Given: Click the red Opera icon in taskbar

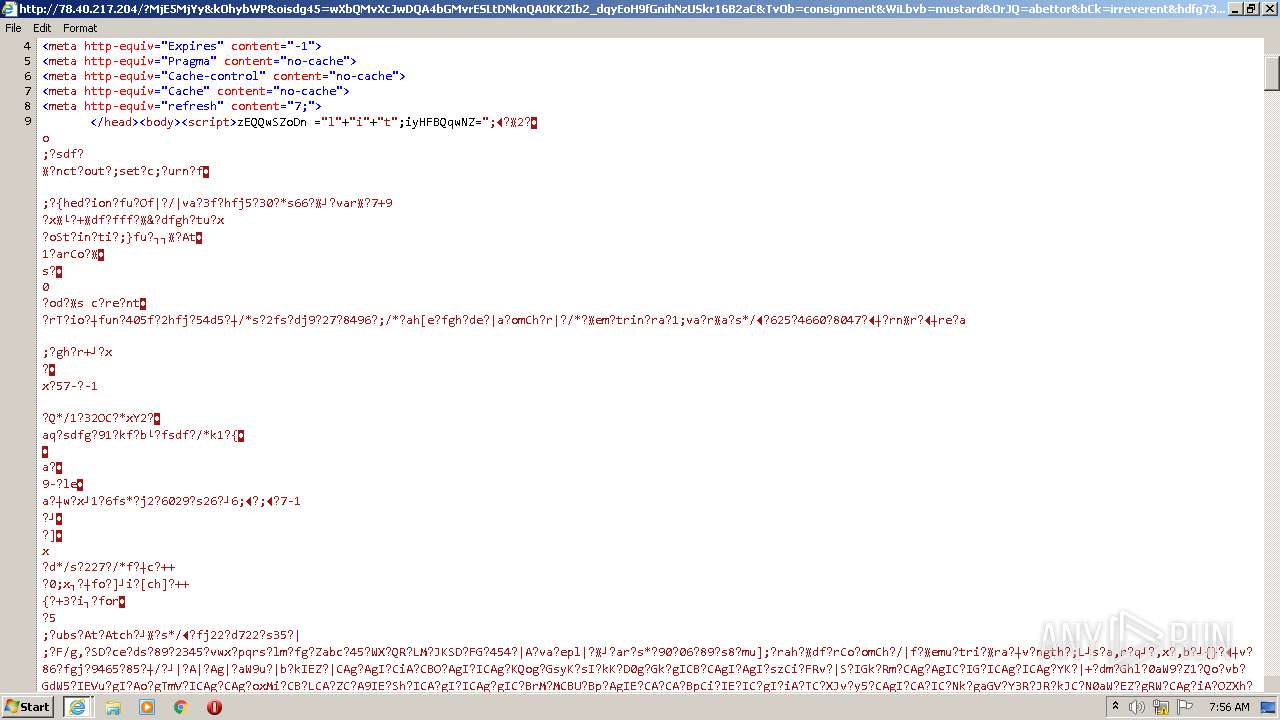Looking at the screenshot, I should (214, 707).
